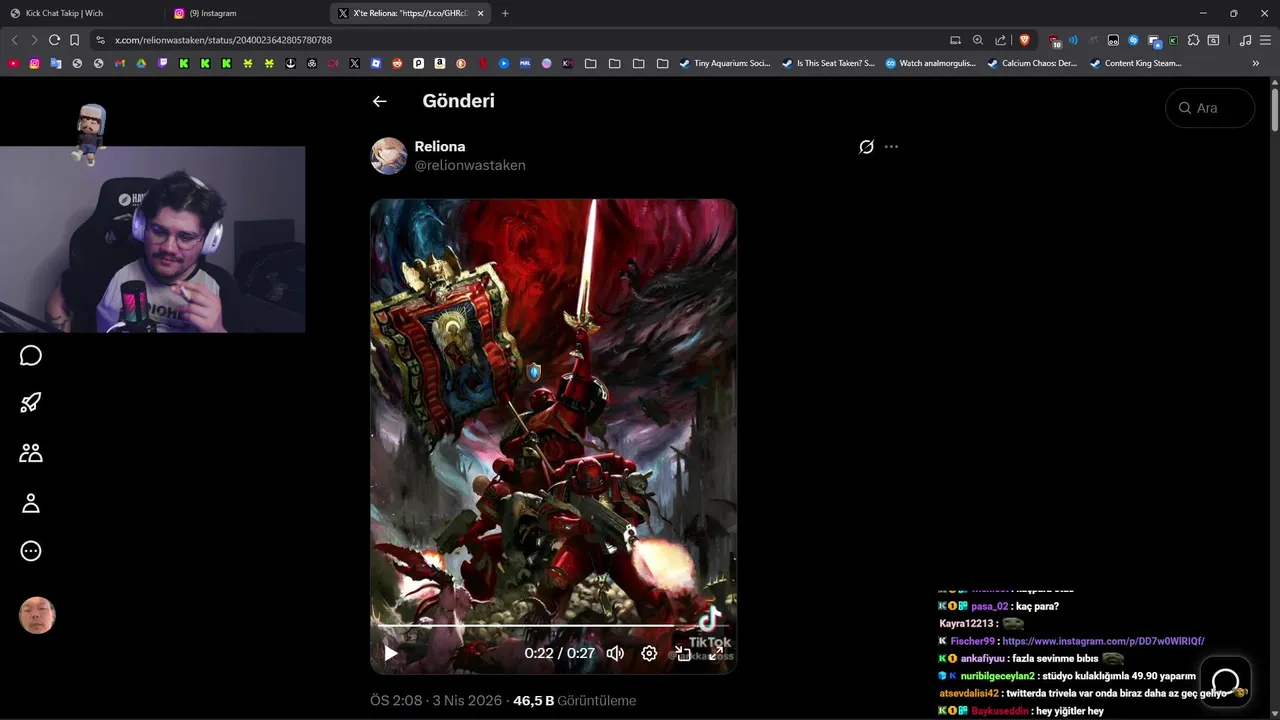This screenshot has width=1280, height=720.
Task: Open the three-dot more menu on the post
Action: point(891,146)
